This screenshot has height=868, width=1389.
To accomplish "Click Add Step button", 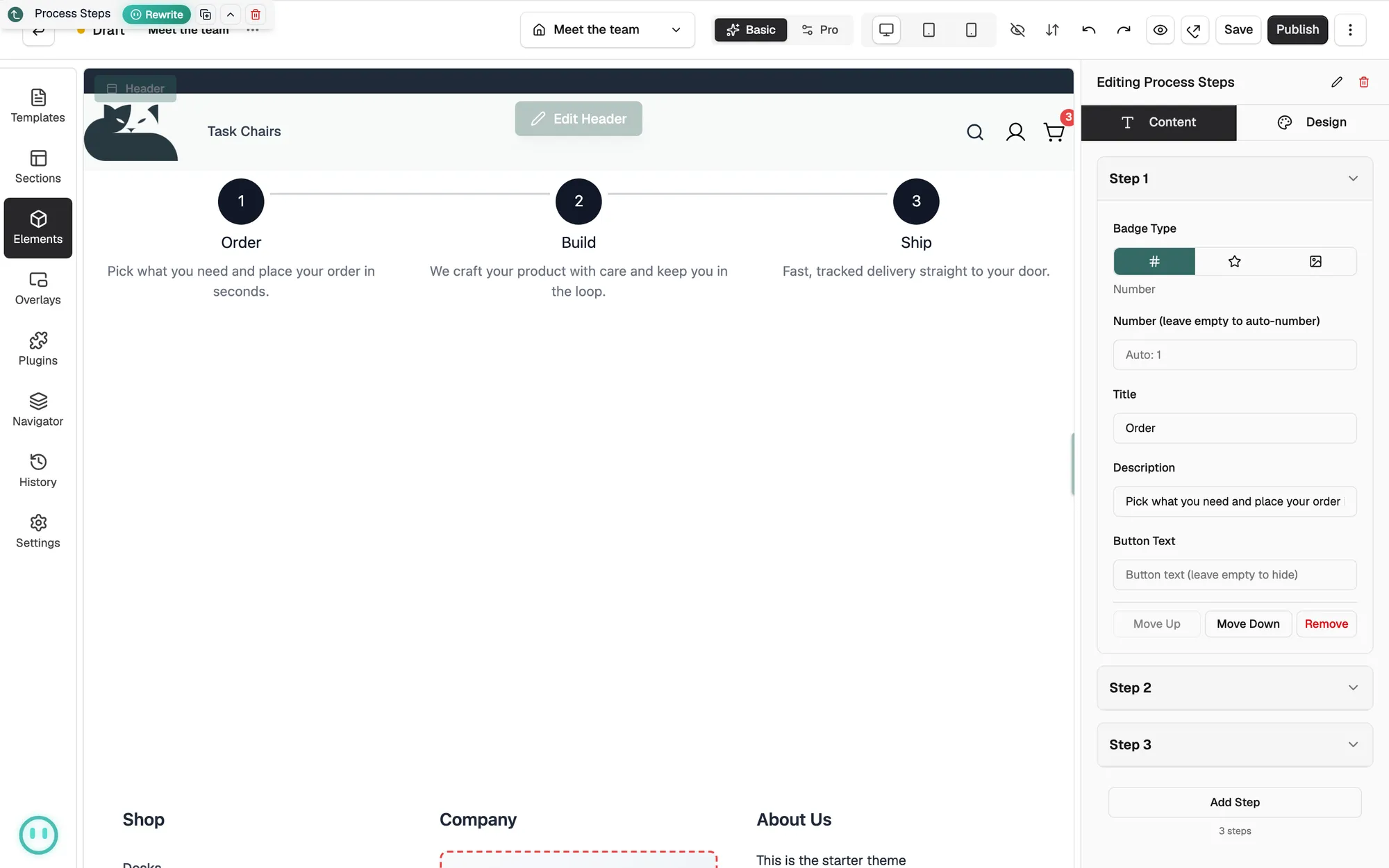I will coord(1235,802).
